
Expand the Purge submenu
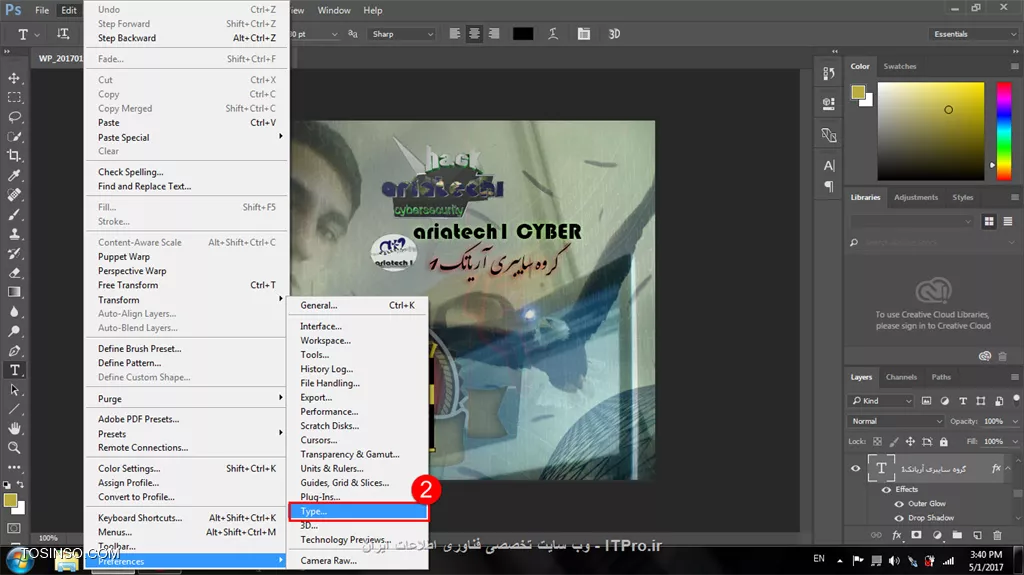187,399
